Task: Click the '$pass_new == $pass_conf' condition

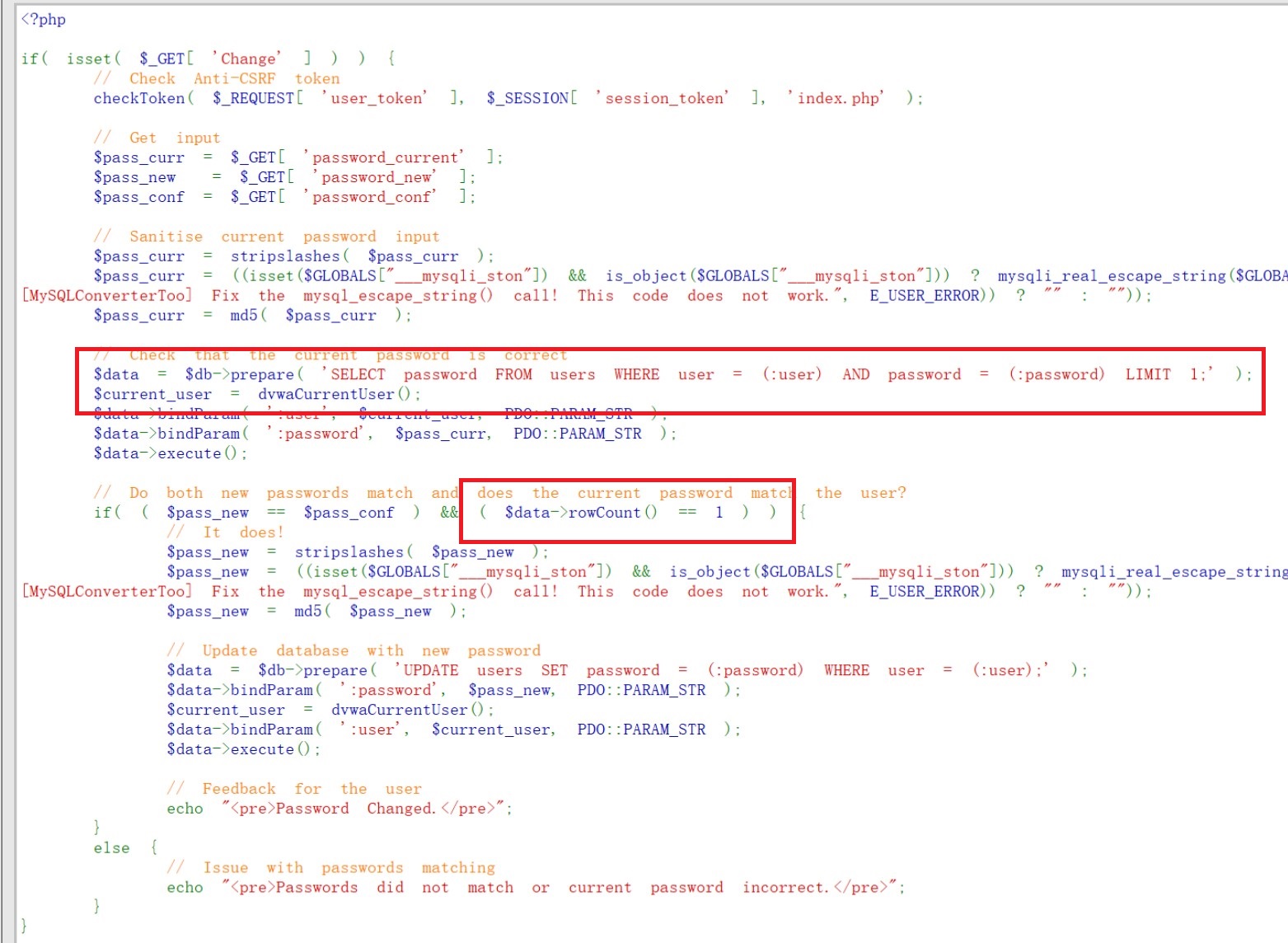Action: [280, 513]
